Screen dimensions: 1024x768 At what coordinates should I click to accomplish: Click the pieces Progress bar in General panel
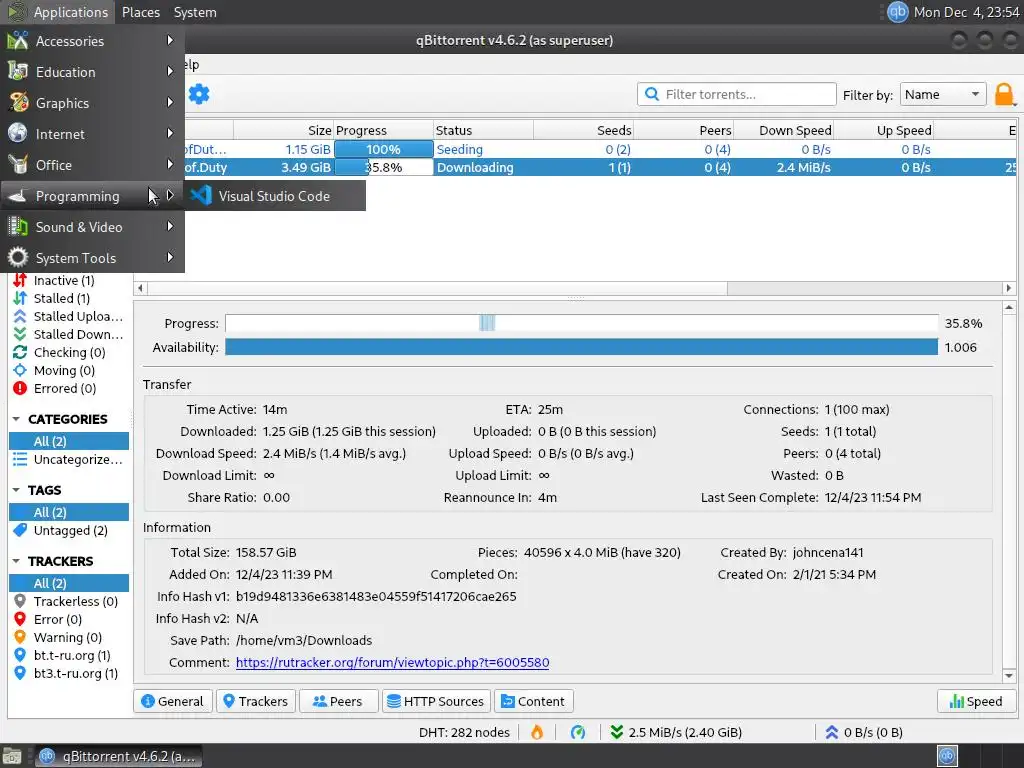(582, 323)
